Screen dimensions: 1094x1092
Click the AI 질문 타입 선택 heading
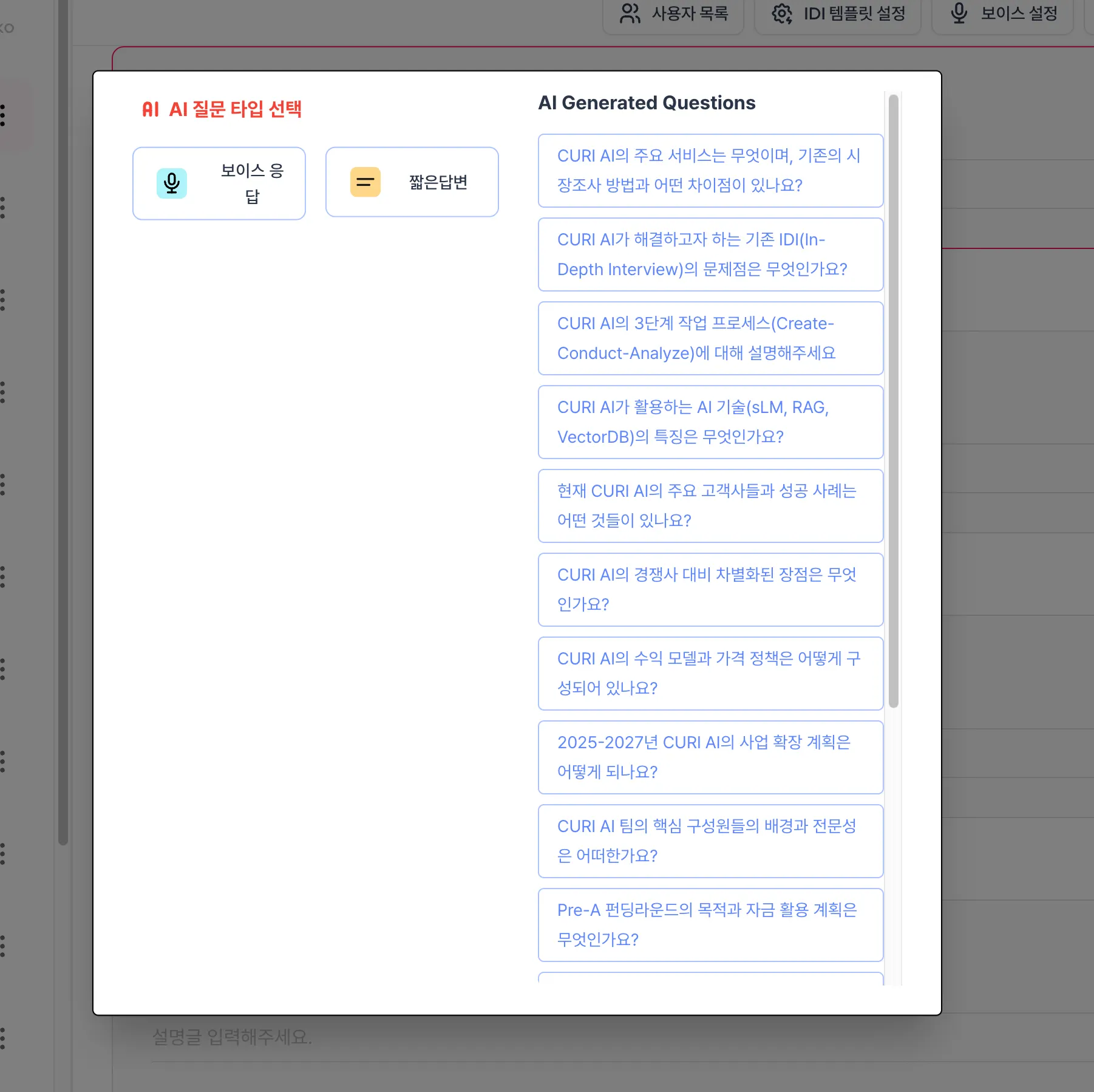coord(235,109)
